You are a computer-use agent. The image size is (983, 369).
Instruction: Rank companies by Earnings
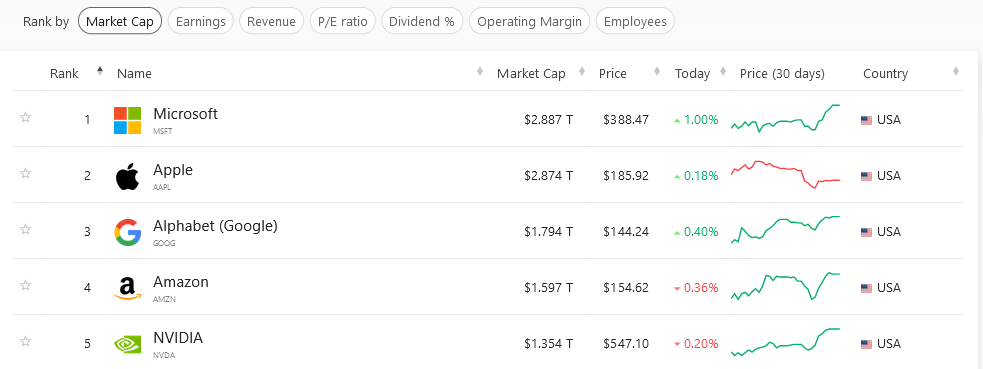click(201, 21)
